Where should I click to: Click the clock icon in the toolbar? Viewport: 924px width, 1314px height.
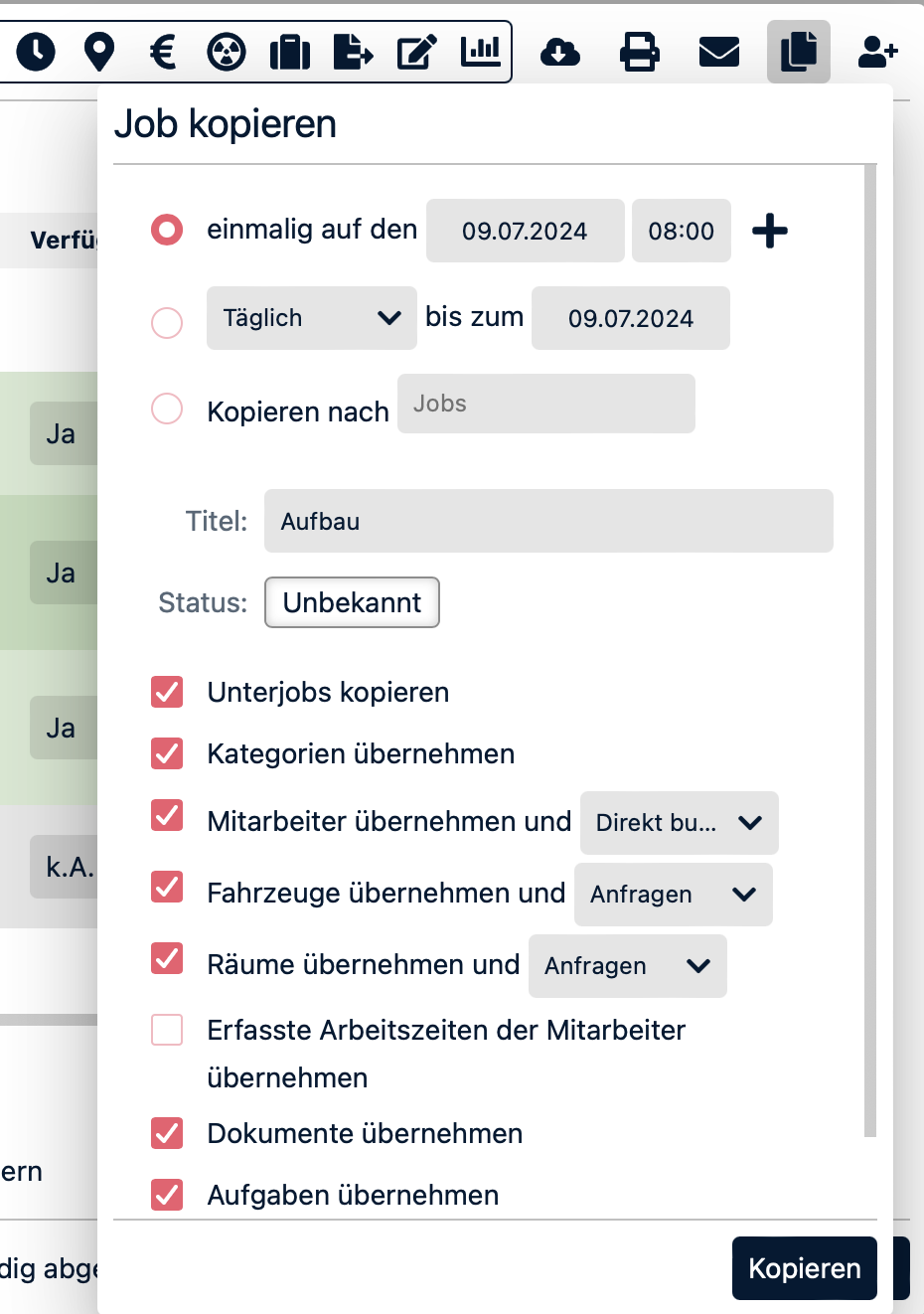pos(36,51)
